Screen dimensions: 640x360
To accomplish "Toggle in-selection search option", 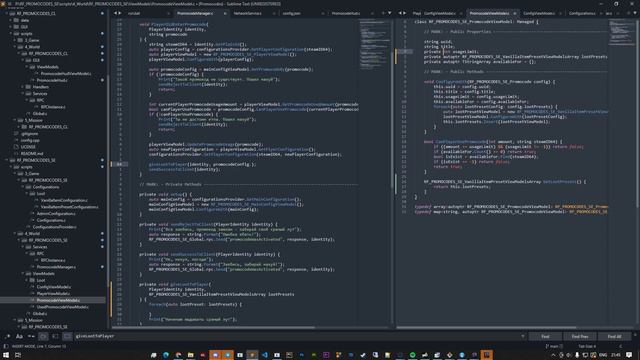I will [x=55, y=336].
